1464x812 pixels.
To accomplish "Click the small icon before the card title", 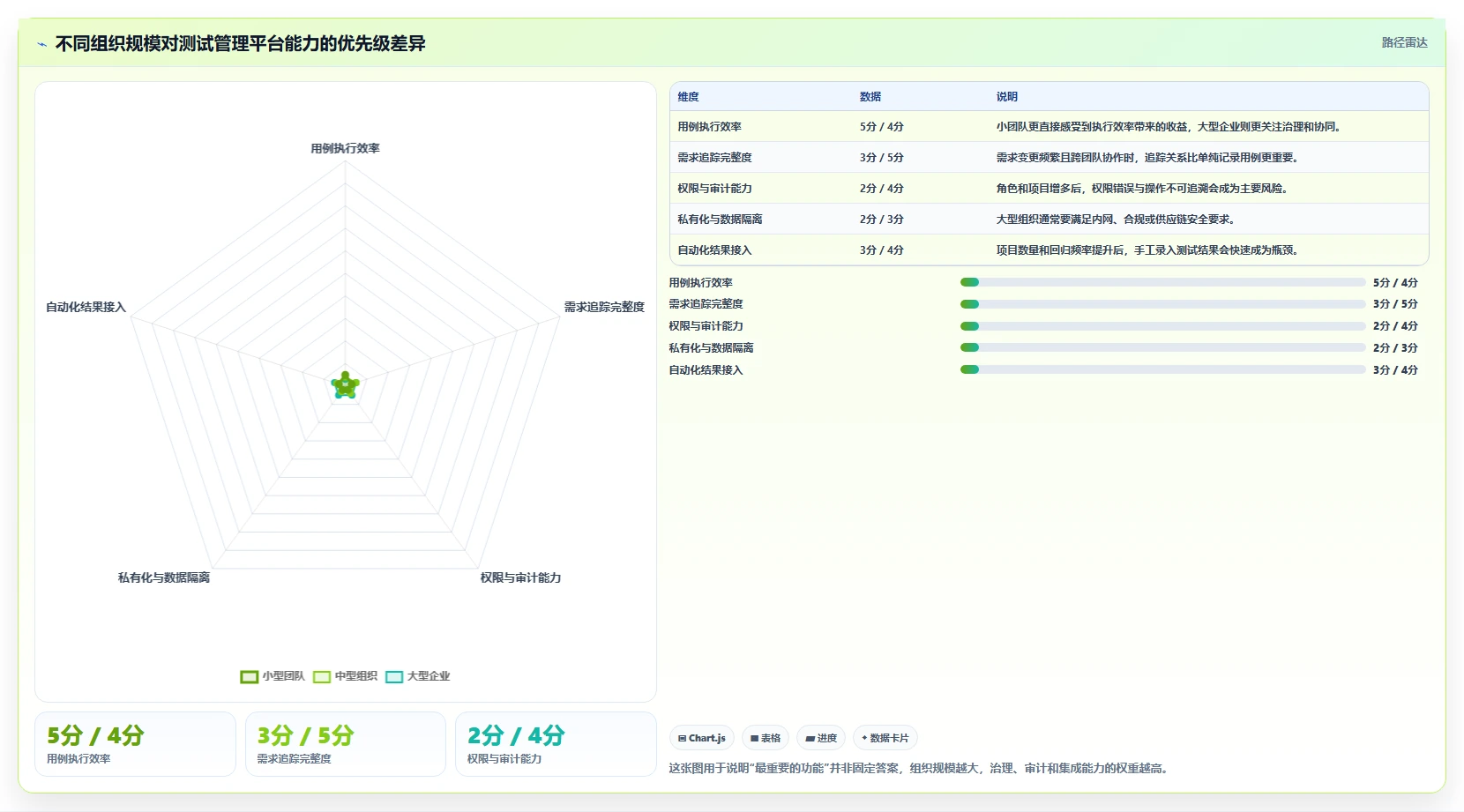I will coord(41,44).
